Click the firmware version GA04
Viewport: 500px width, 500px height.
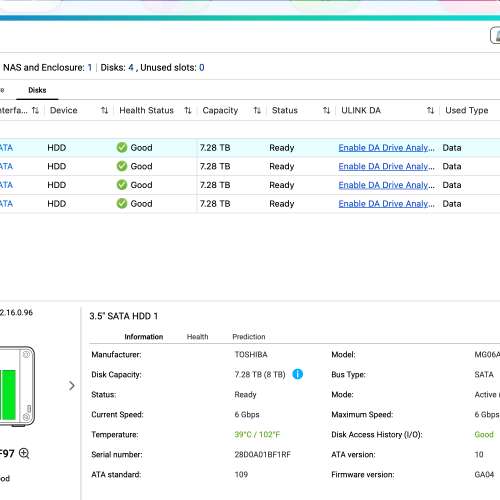pyautogui.click(x=484, y=474)
